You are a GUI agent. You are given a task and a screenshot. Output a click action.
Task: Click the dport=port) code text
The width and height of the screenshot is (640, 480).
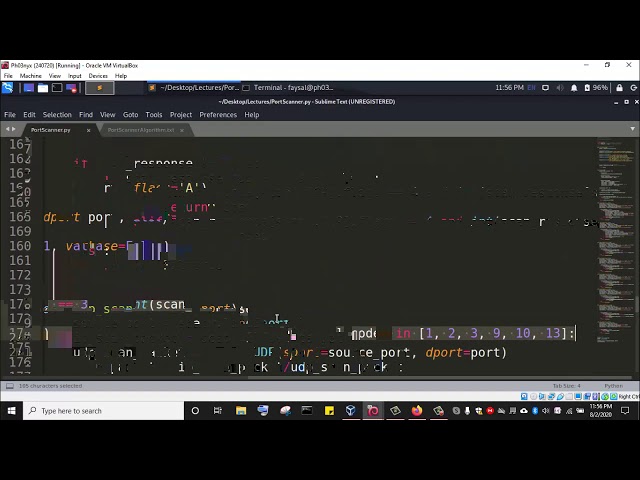[x=466, y=353]
